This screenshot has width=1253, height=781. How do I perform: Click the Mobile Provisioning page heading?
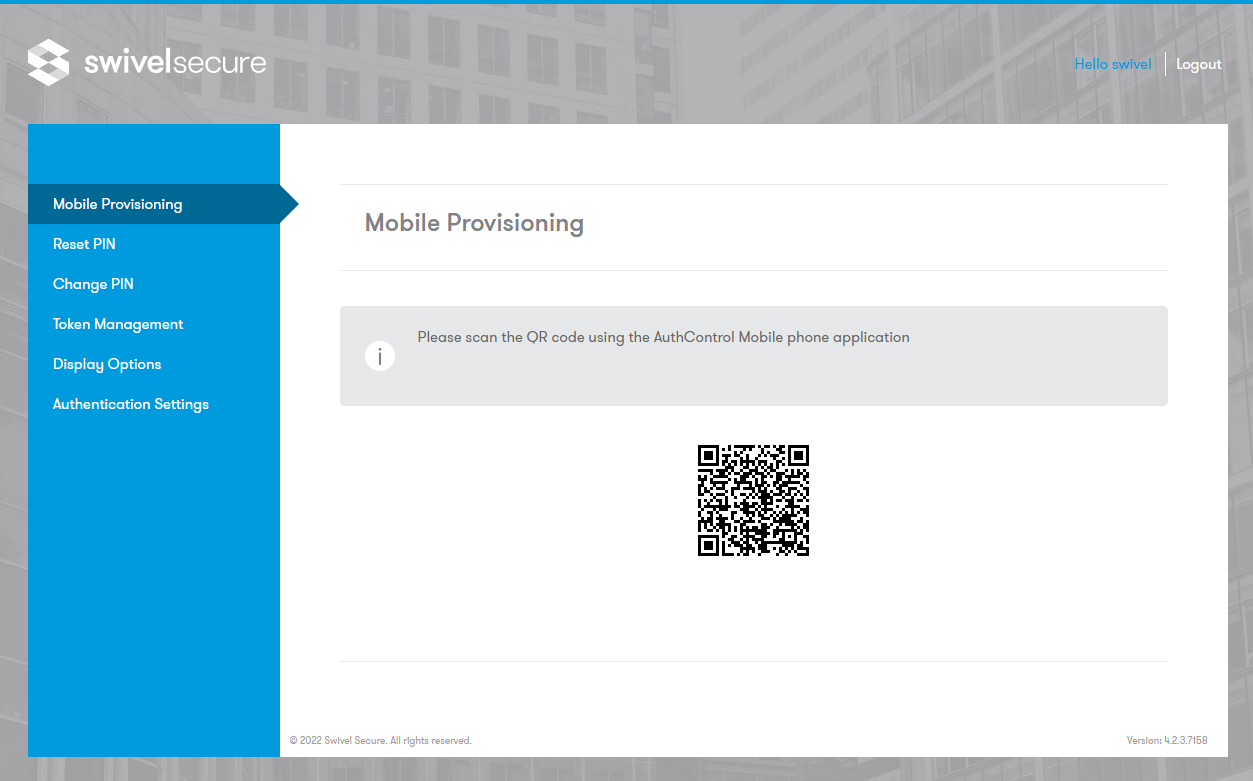tap(474, 222)
